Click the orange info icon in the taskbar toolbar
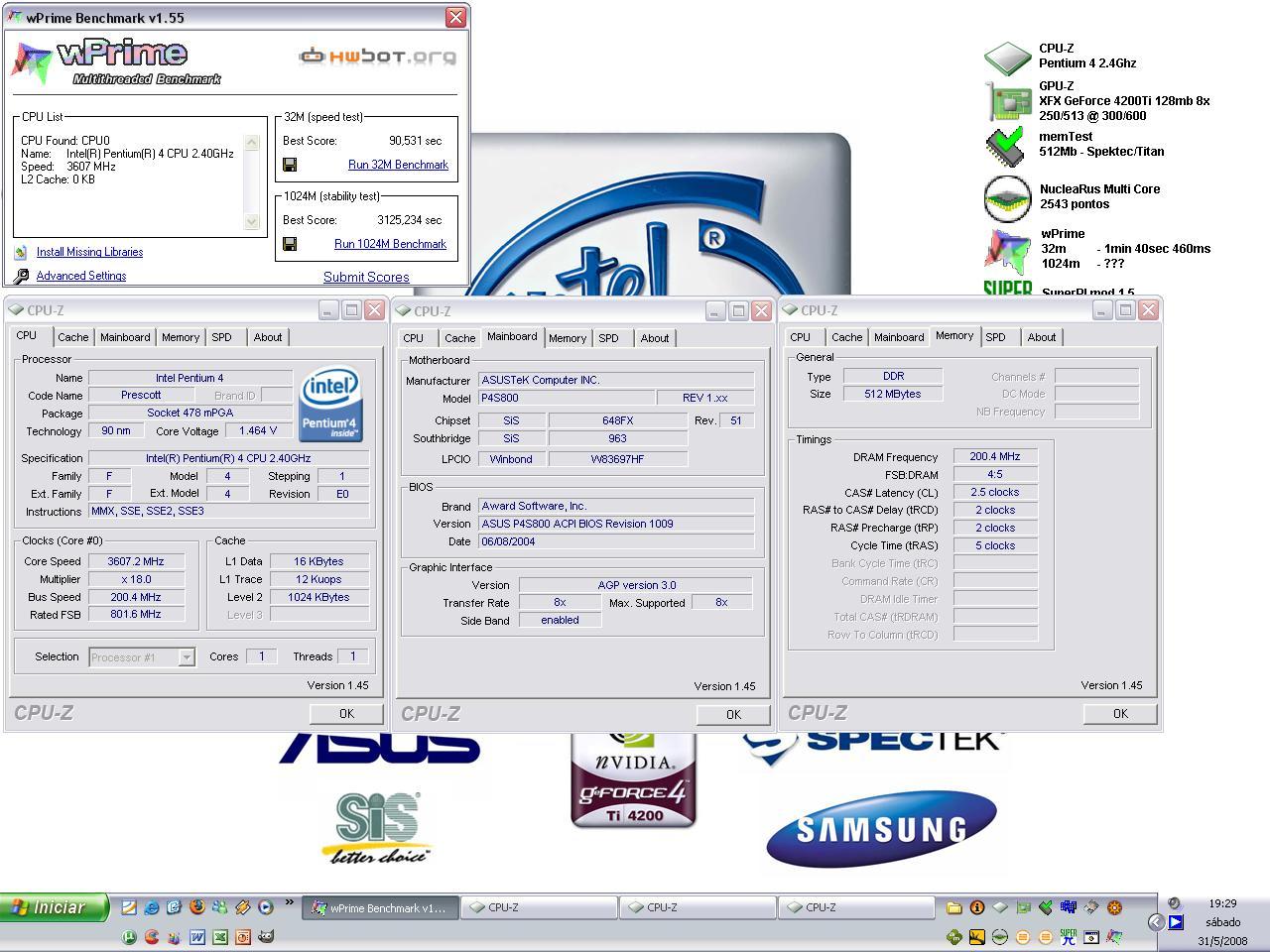1270x952 pixels. click(977, 907)
